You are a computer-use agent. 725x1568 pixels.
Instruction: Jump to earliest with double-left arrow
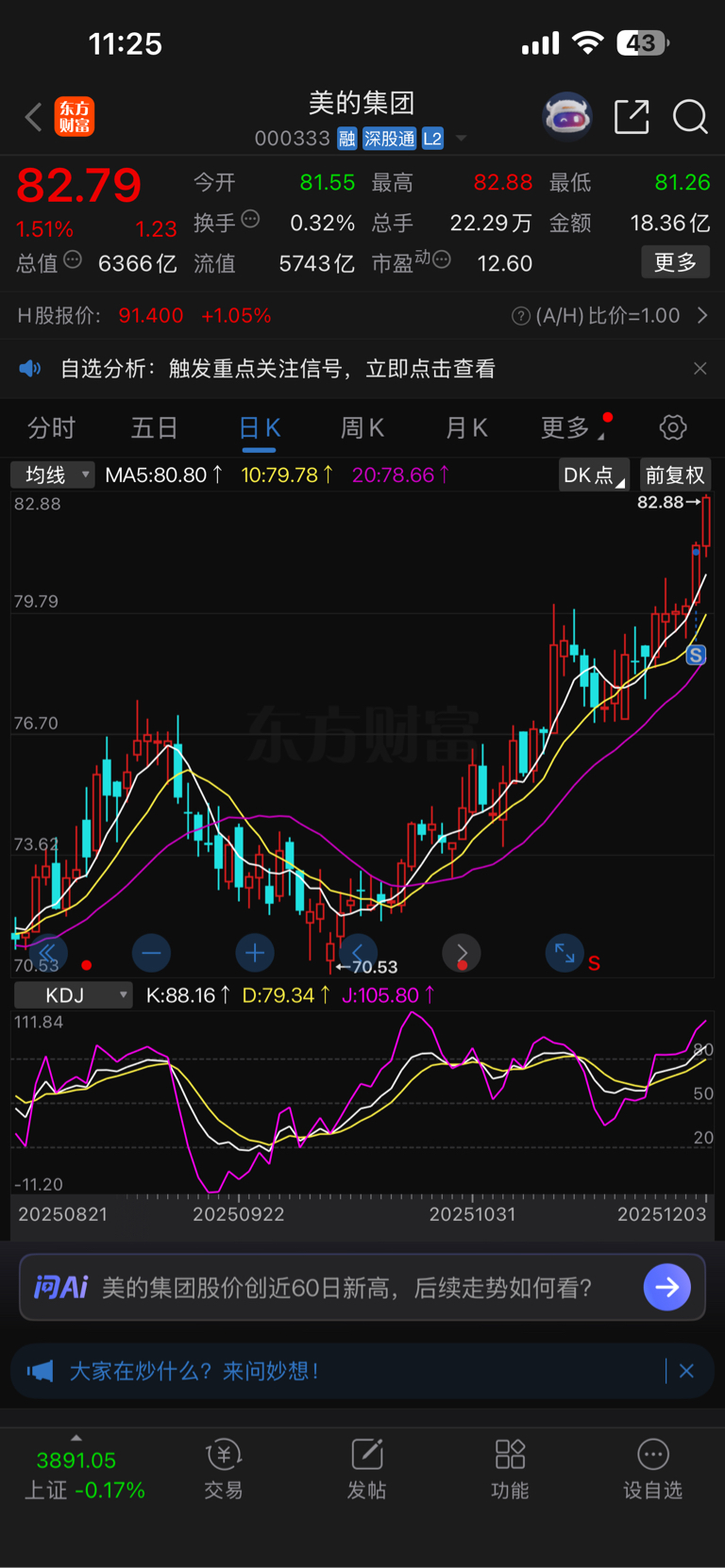point(47,953)
